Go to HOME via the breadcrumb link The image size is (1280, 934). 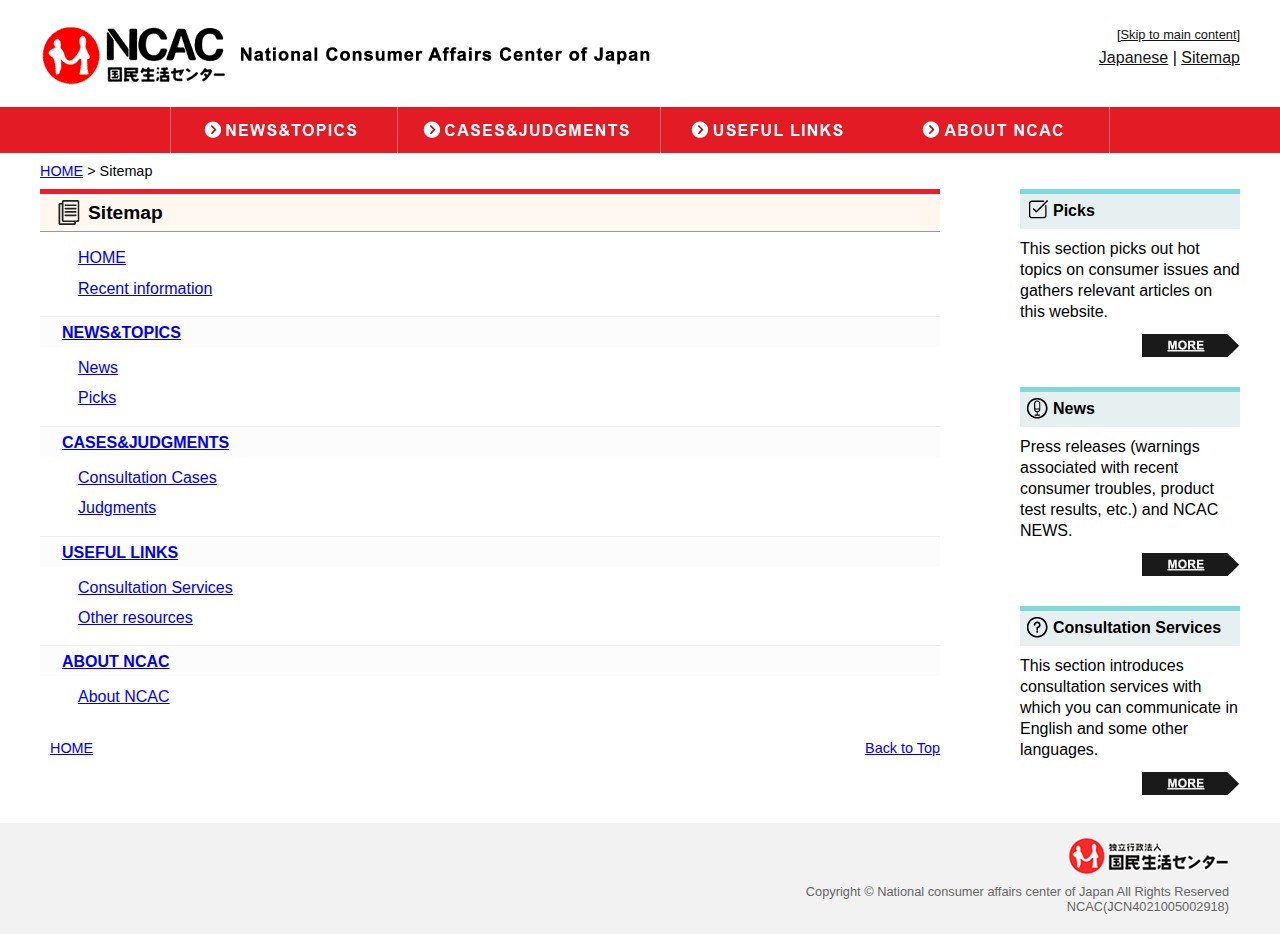[61, 171]
